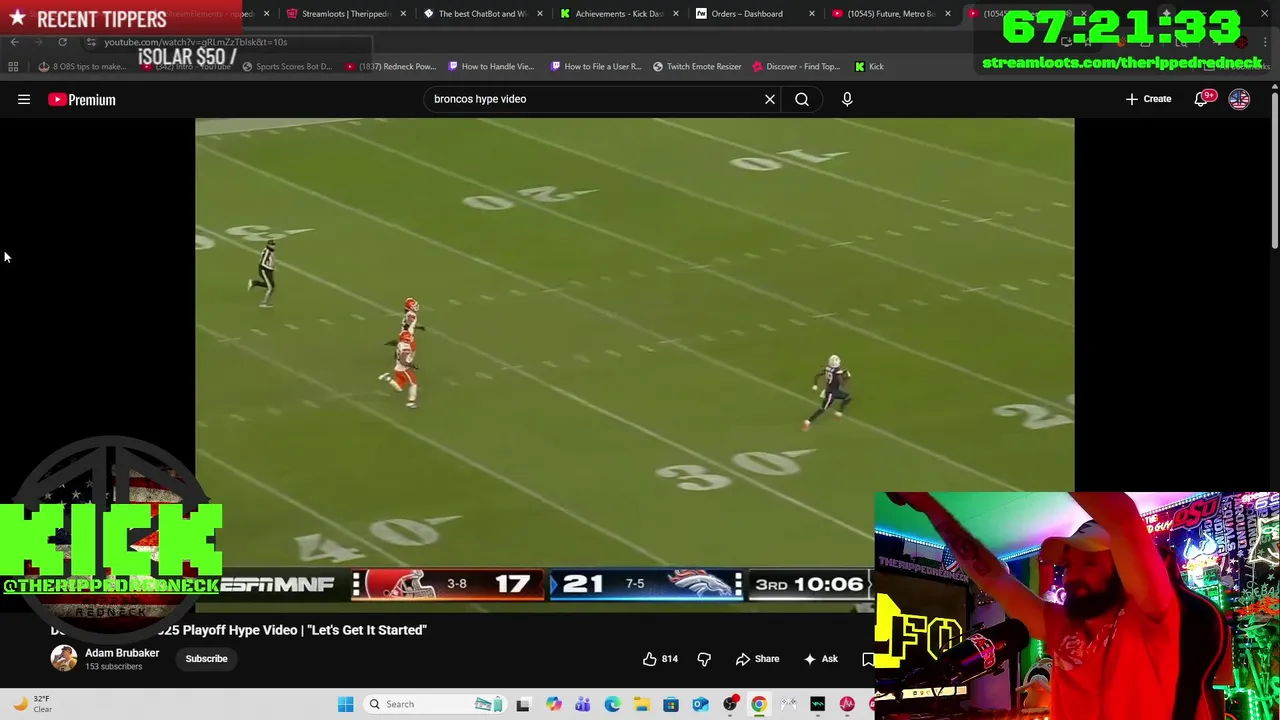Open the YouTube guide hamburger menu
The height and width of the screenshot is (720, 1280).
[x=24, y=99]
